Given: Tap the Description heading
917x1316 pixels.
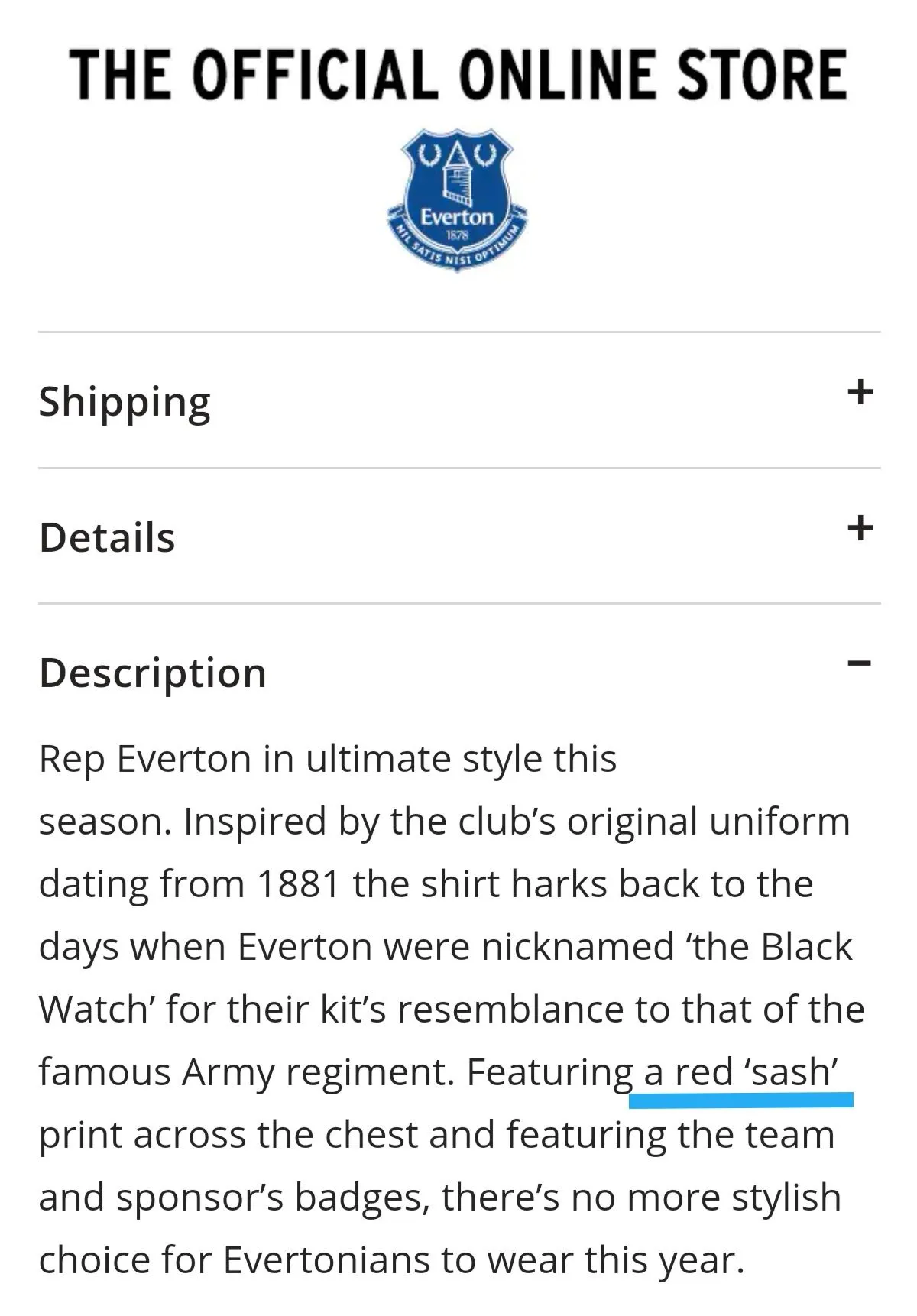Looking at the screenshot, I should tap(153, 673).
